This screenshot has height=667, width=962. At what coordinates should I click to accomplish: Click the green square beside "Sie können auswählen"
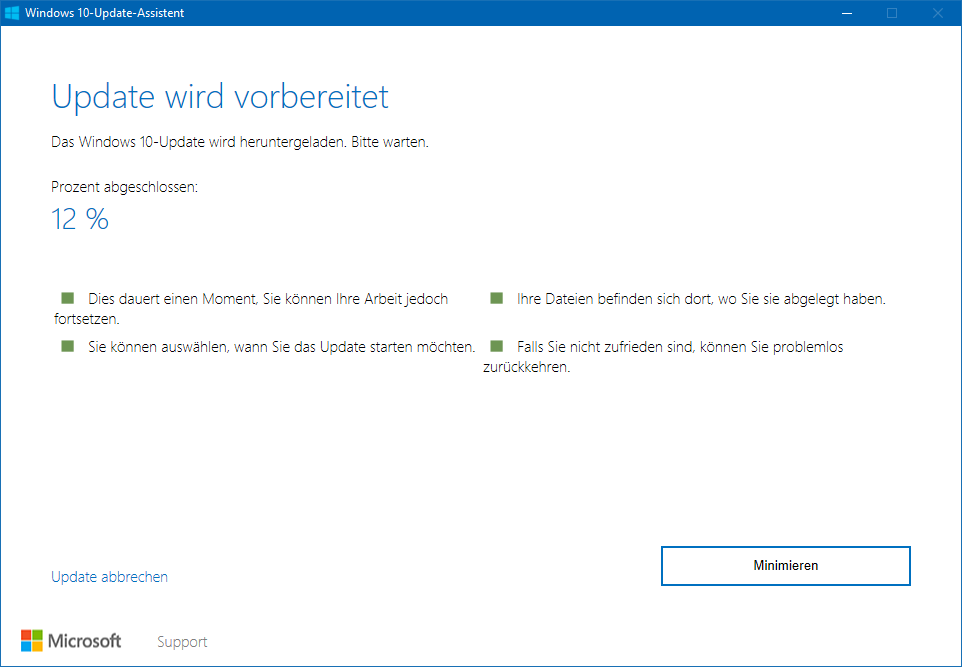[x=68, y=346]
